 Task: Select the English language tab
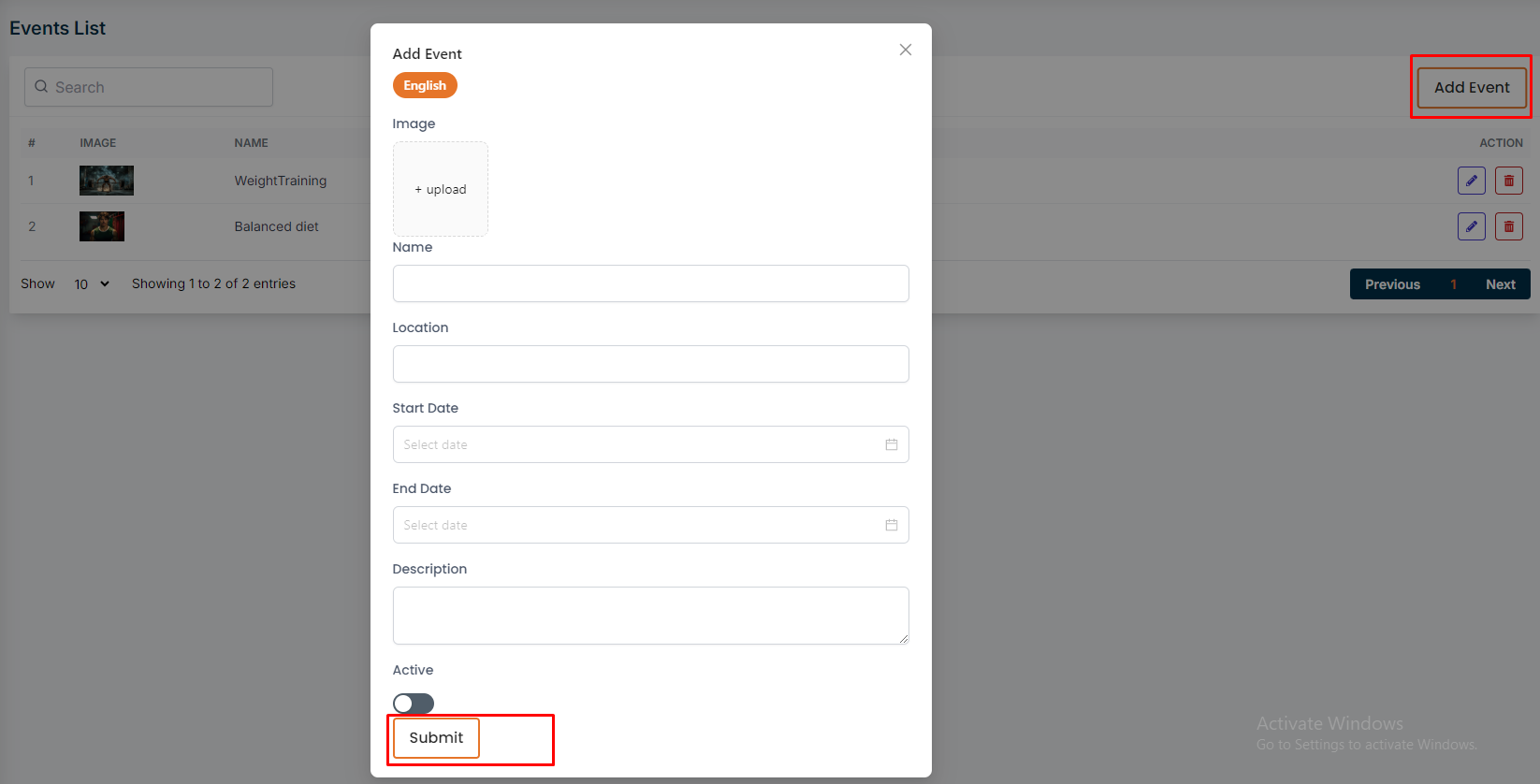425,85
